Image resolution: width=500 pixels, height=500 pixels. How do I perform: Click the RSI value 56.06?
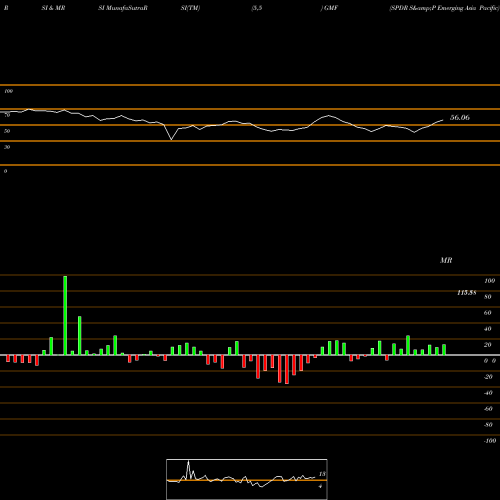pyautogui.click(x=460, y=117)
